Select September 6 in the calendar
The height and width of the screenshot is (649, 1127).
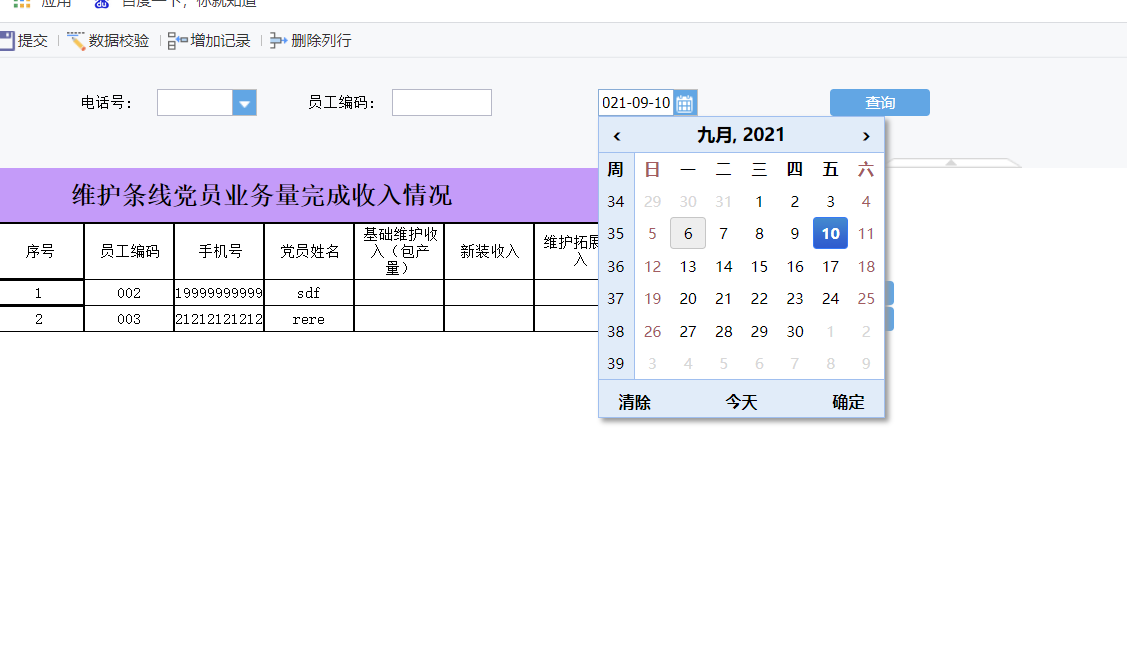point(688,233)
